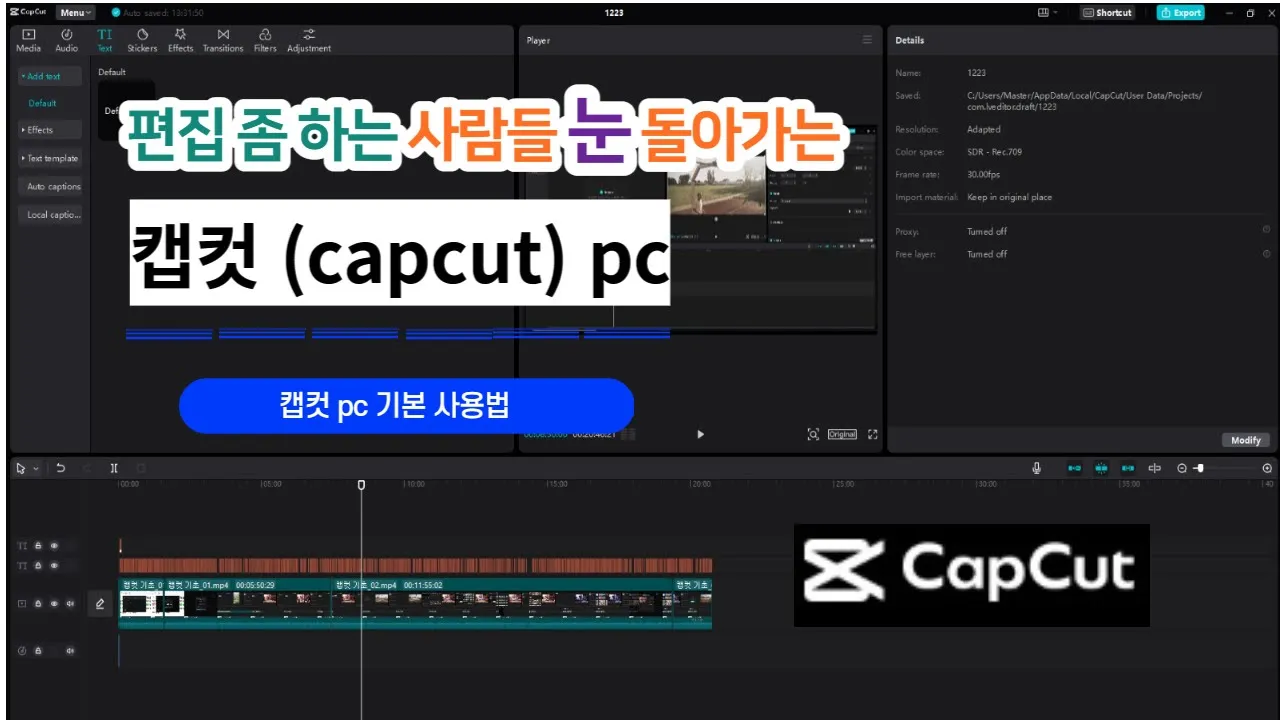Open the Filters tab

(265, 40)
